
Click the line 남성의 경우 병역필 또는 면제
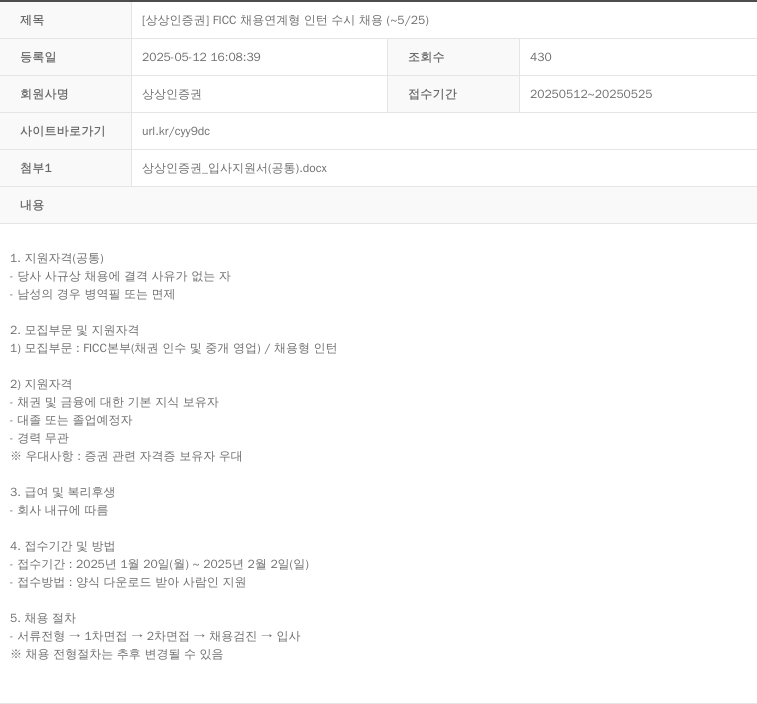coord(92,294)
